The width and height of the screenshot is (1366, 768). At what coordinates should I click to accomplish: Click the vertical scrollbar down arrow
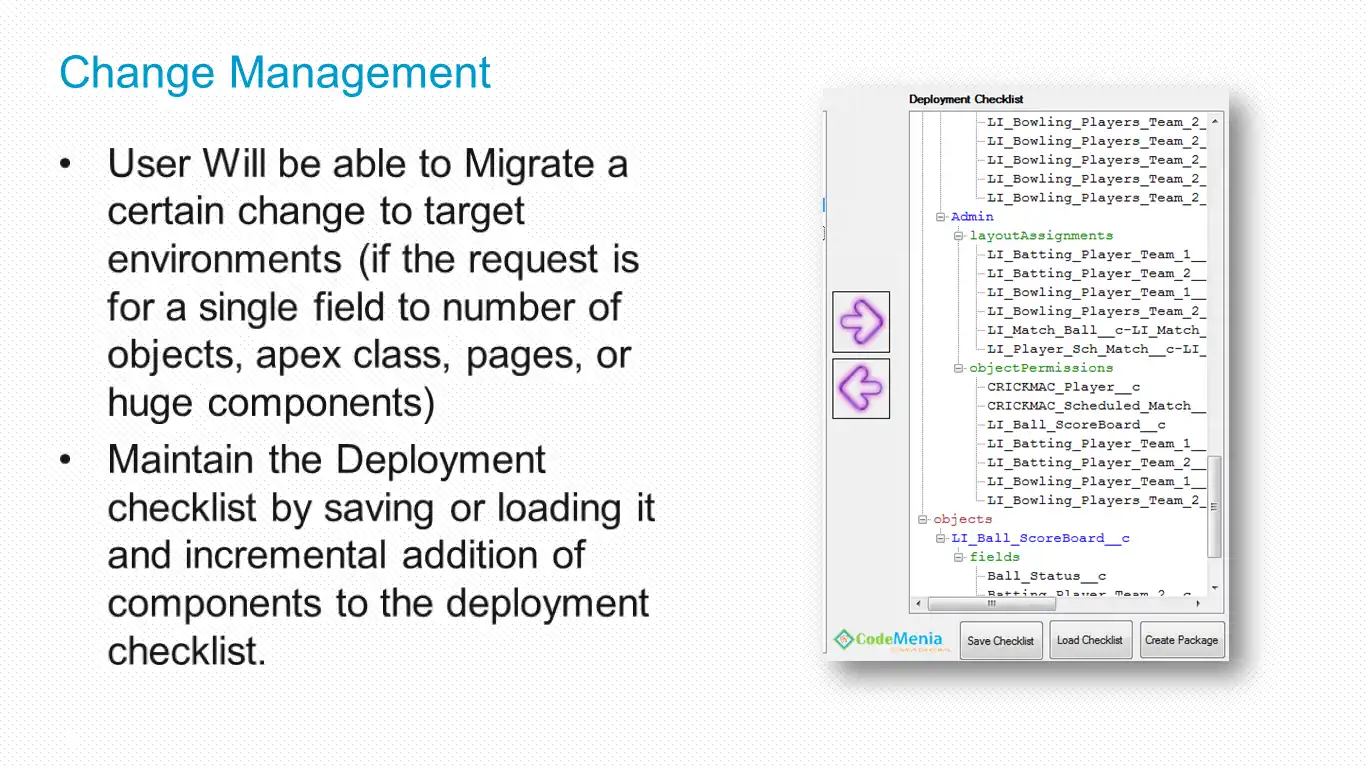1215,588
